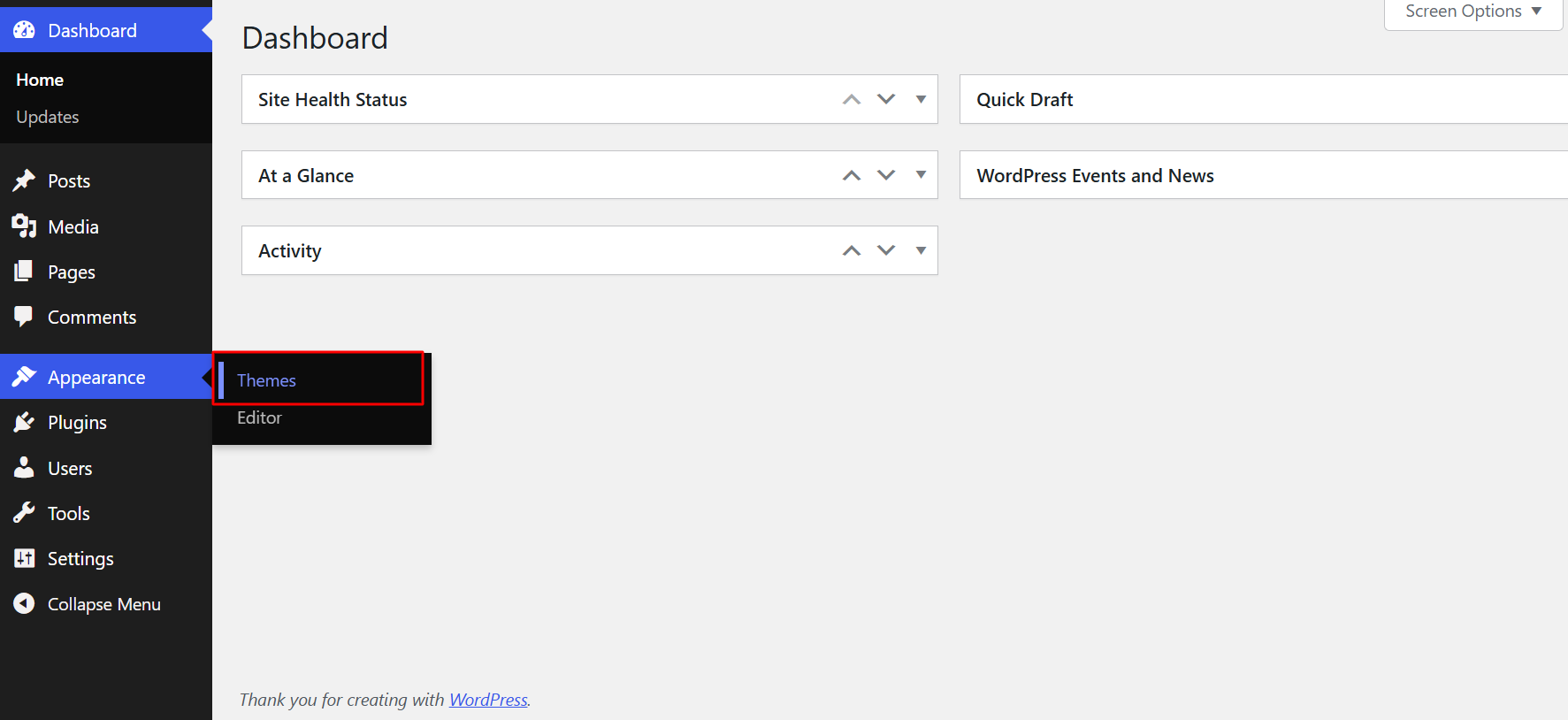The height and width of the screenshot is (720, 1568).
Task: Click the Pages document icon
Action: click(24, 272)
